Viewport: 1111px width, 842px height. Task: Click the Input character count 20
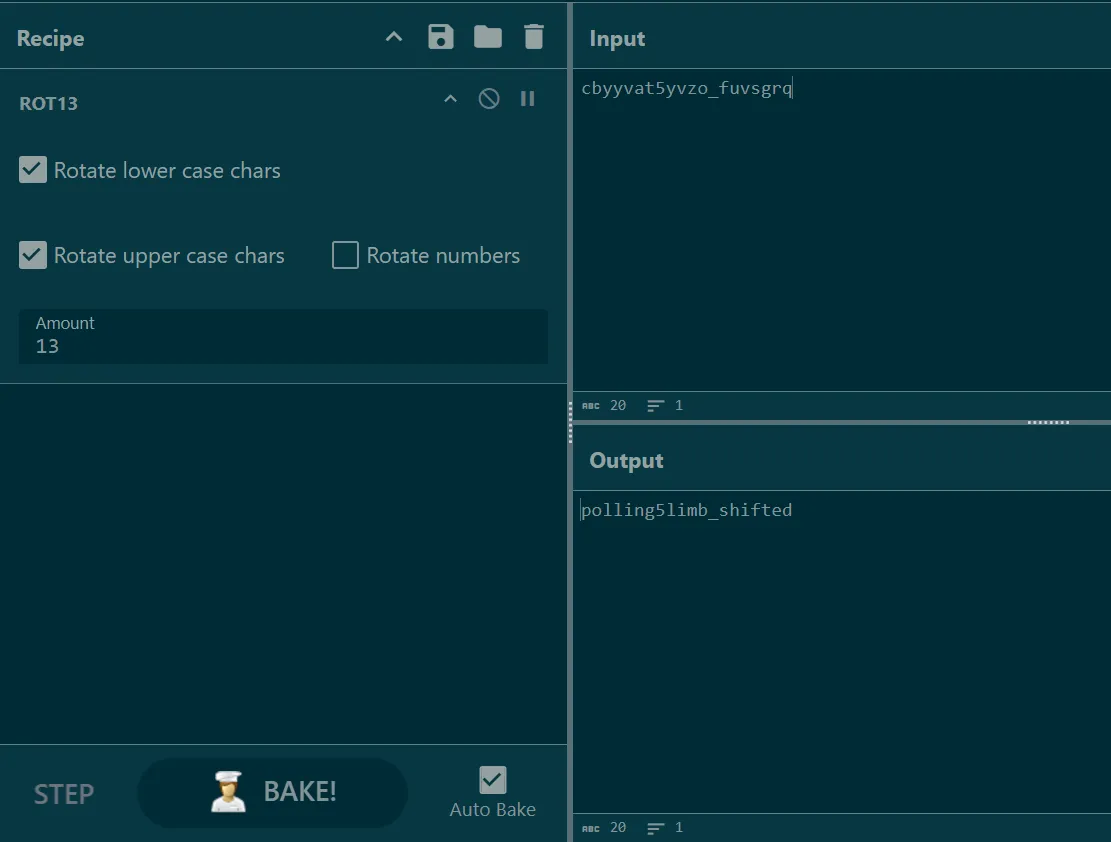click(x=618, y=405)
